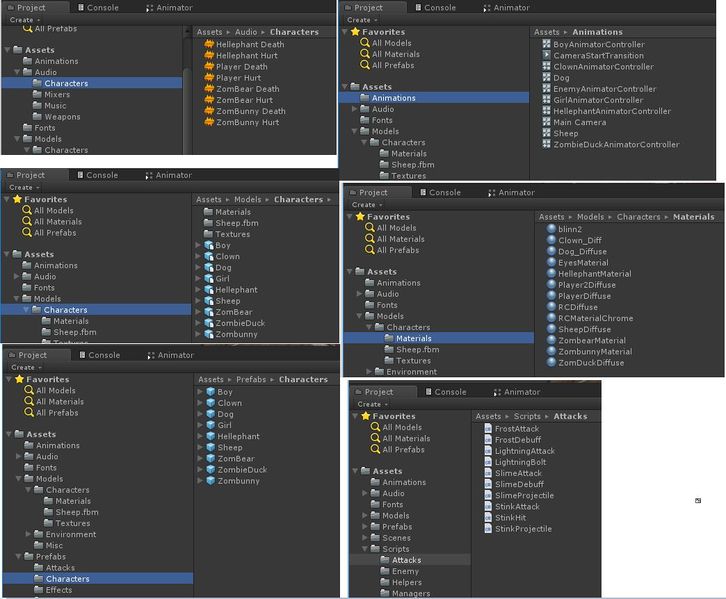Select the CameraStartTransition animation clip icon
The height and width of the screenshot is (599, 726).
click(546, 55)
